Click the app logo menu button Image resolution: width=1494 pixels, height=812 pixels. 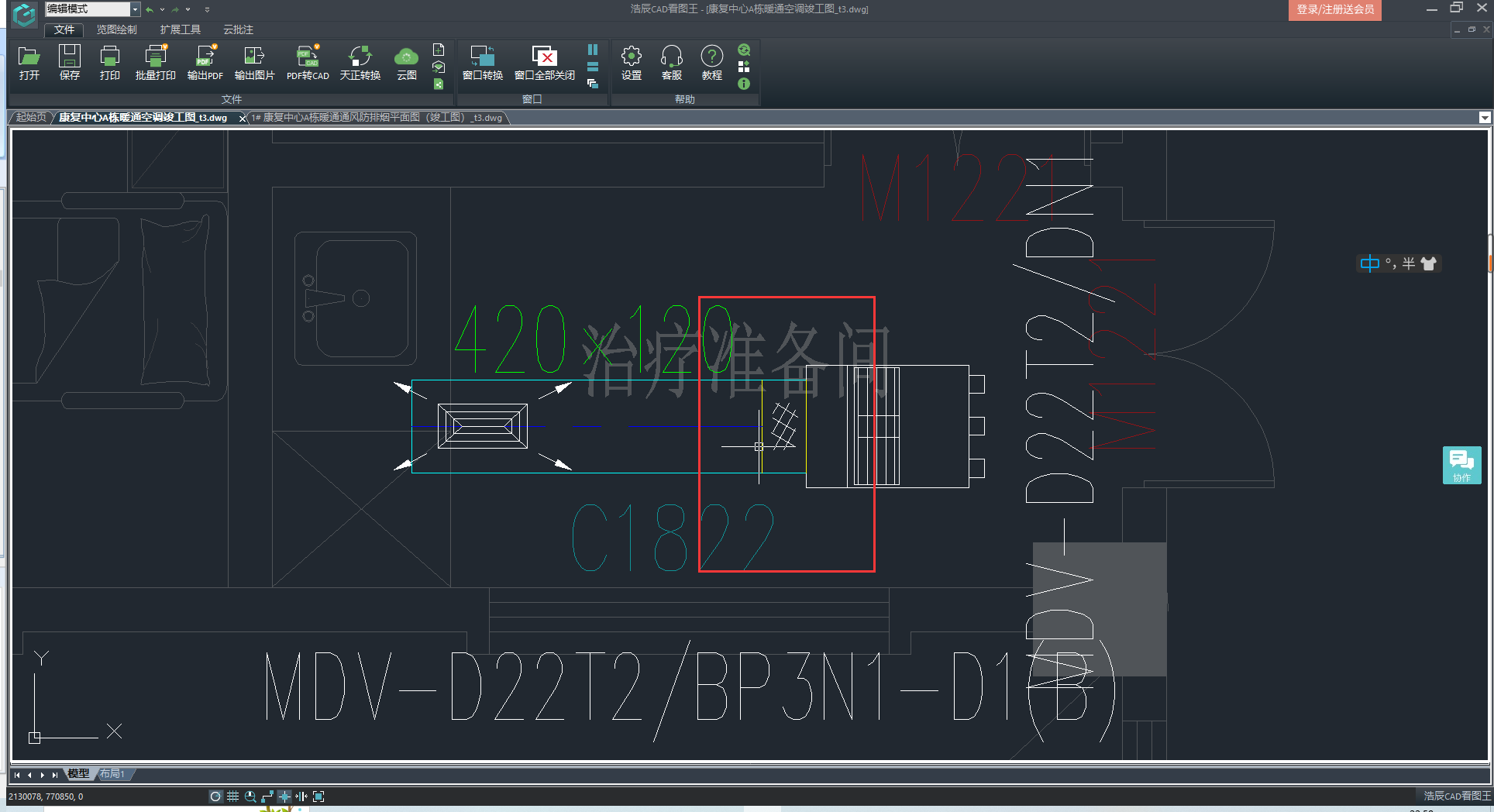[x=24, y=15]
